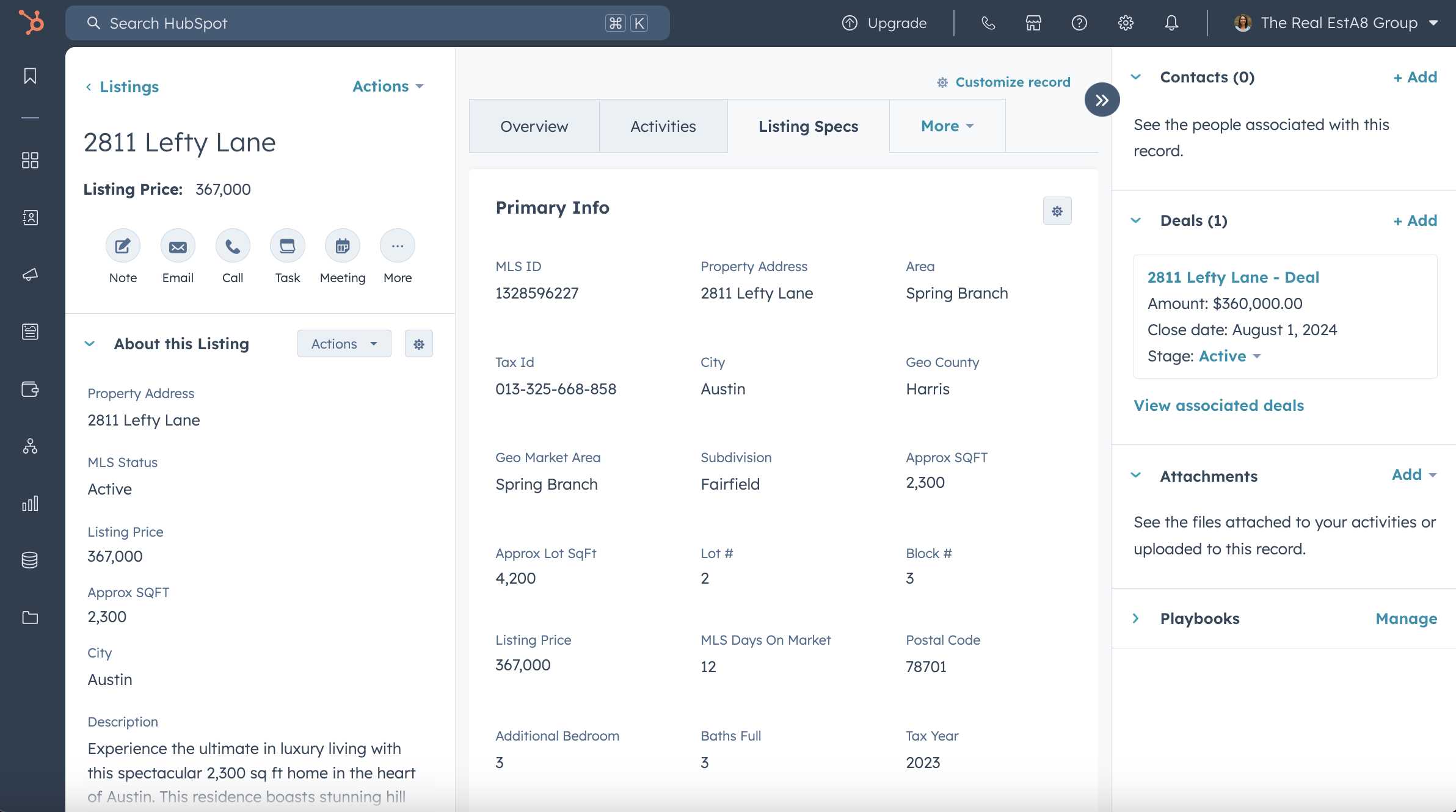Click the gear icon on Primary Info
Image resolution: width=1456 pixels, height=812 pixels.
[1057, 211]
